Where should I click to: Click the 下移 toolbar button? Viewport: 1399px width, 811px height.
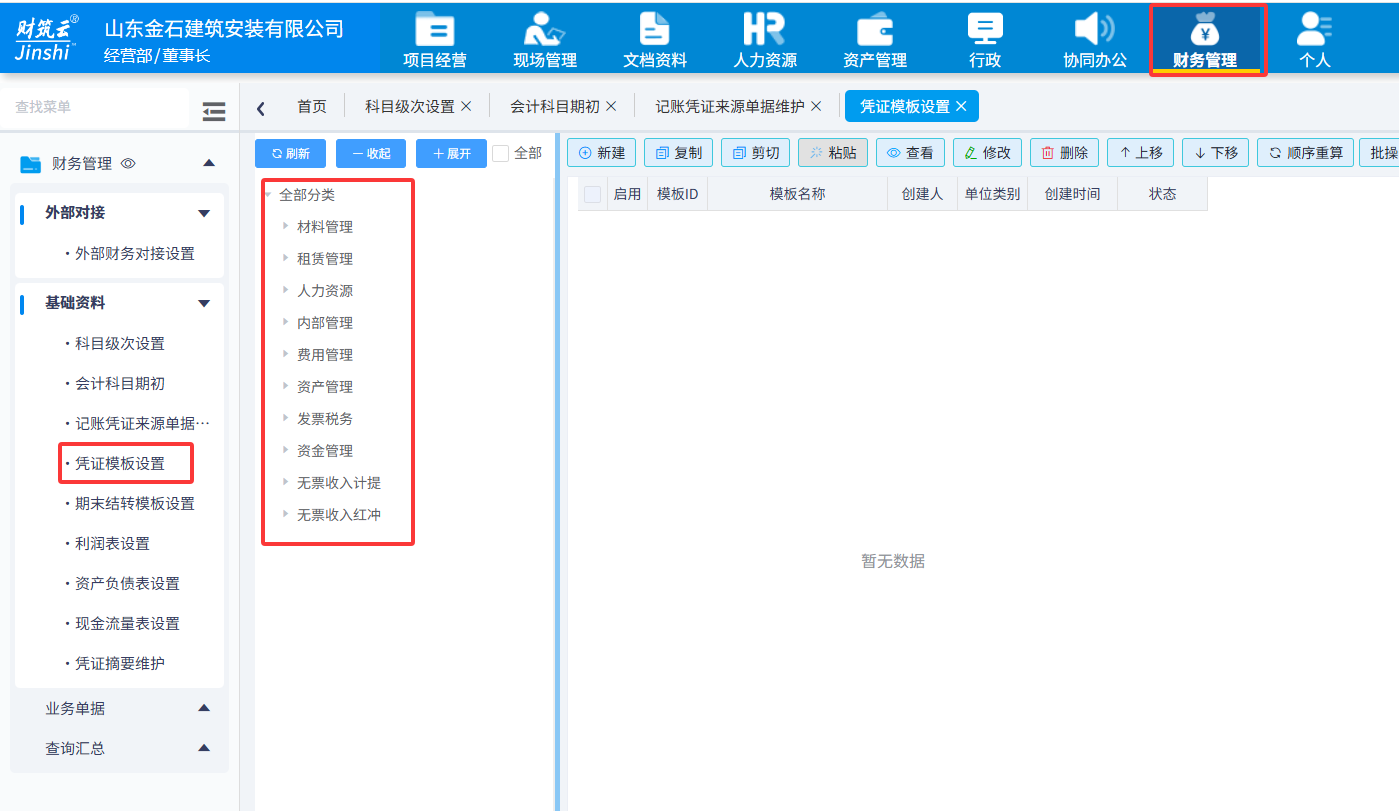pyautogui.click(x=1216, y=153)
